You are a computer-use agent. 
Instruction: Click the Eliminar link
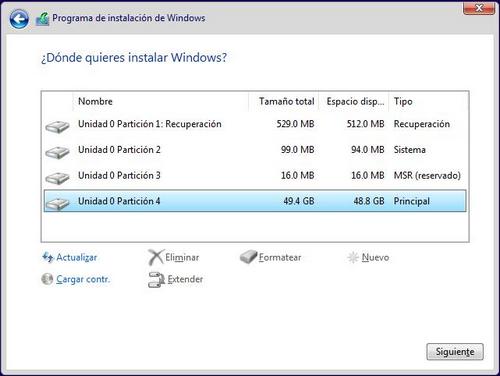[x=182, y=257]
